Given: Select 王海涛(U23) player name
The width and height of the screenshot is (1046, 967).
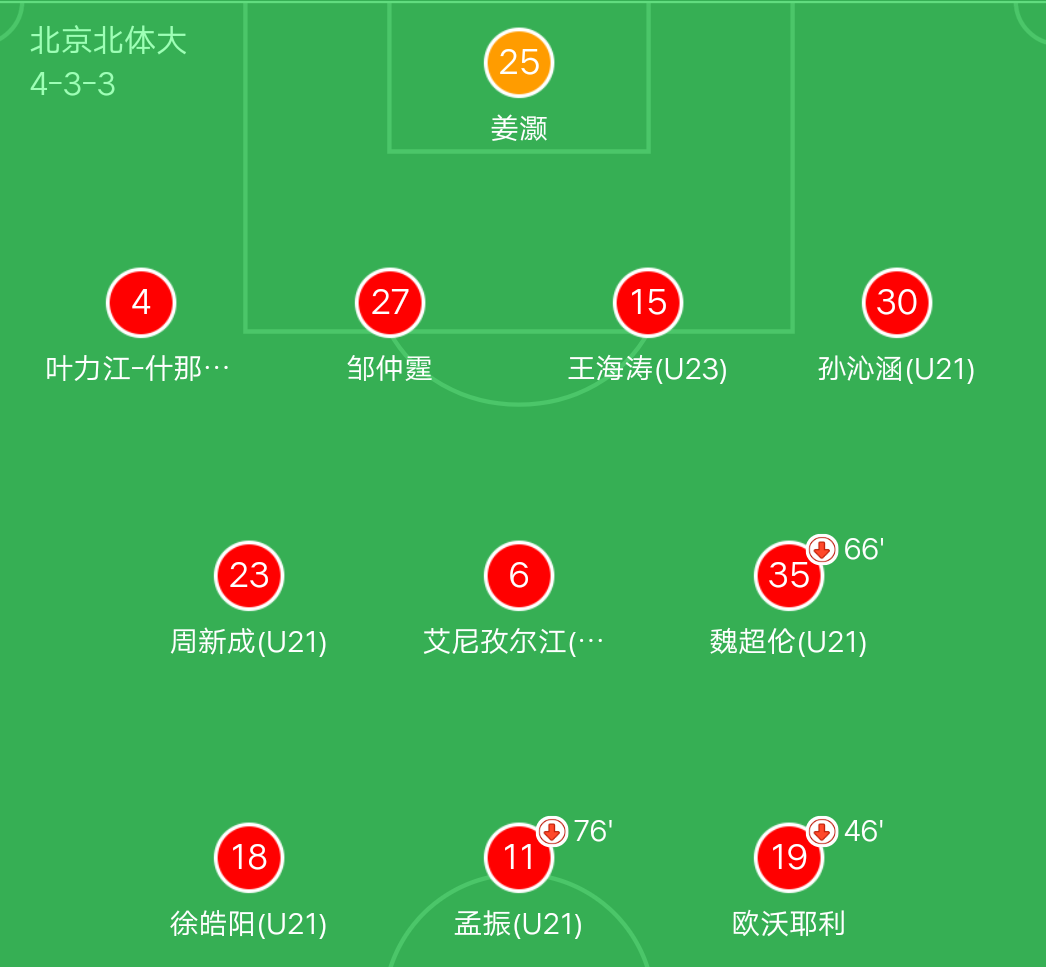Looking at the screenshot, I should tap(648, 369).
